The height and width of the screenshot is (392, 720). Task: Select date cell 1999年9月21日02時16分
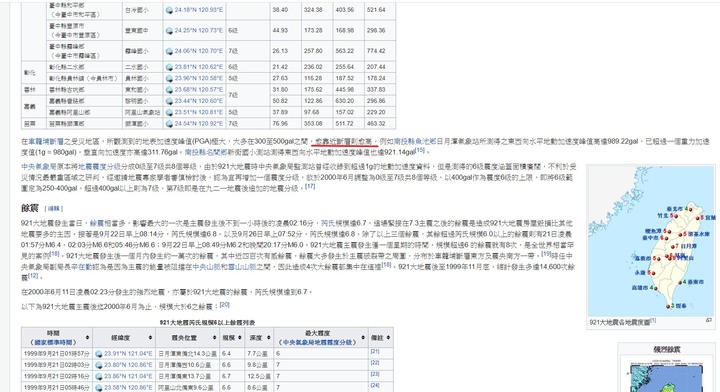click(x=56, y=376)
